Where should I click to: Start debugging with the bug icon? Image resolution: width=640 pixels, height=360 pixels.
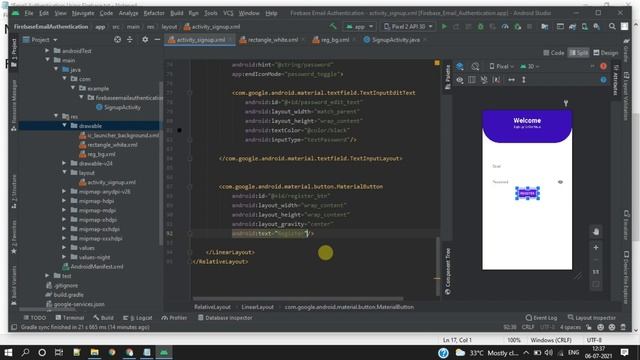480,27
